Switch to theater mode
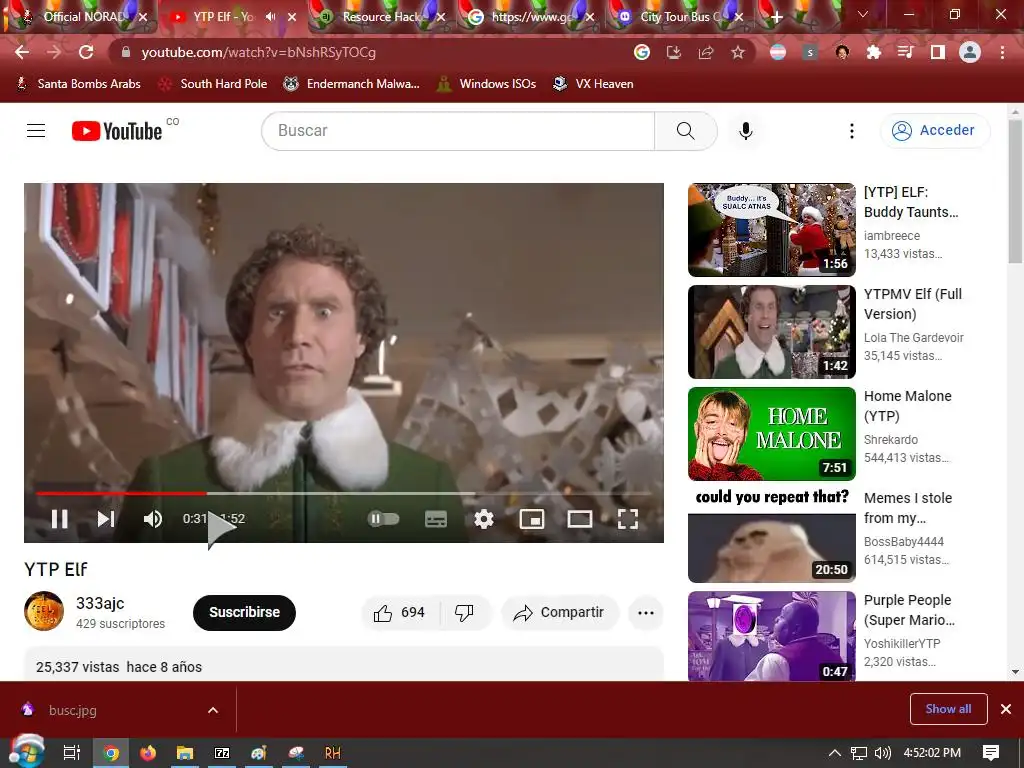 click(x=579, y=519)
